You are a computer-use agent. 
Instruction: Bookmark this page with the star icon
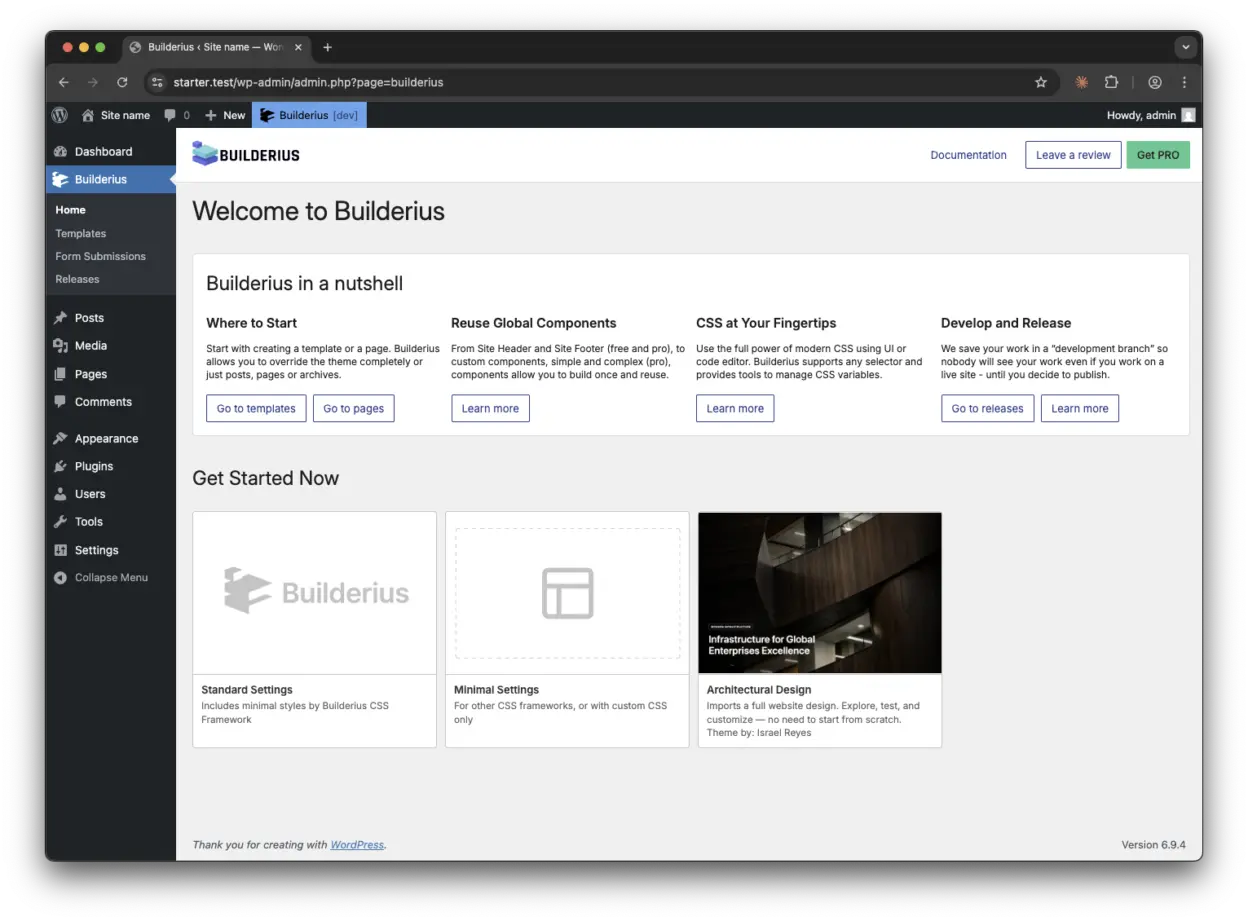[1040, 82]
